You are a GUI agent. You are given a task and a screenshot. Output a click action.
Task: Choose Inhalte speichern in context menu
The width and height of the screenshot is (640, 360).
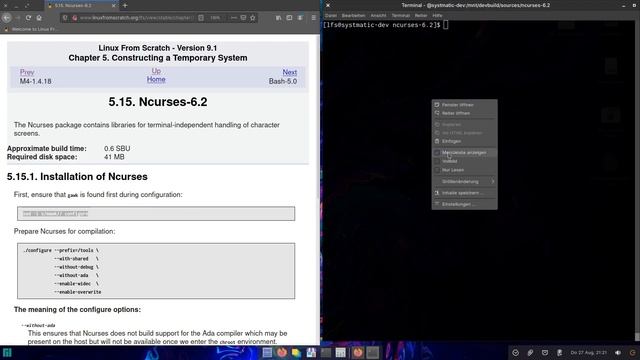464,193
